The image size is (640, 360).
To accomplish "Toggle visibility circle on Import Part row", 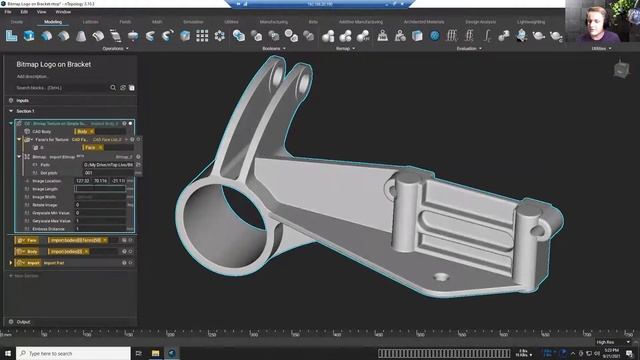I will click(x=131, y=263).
